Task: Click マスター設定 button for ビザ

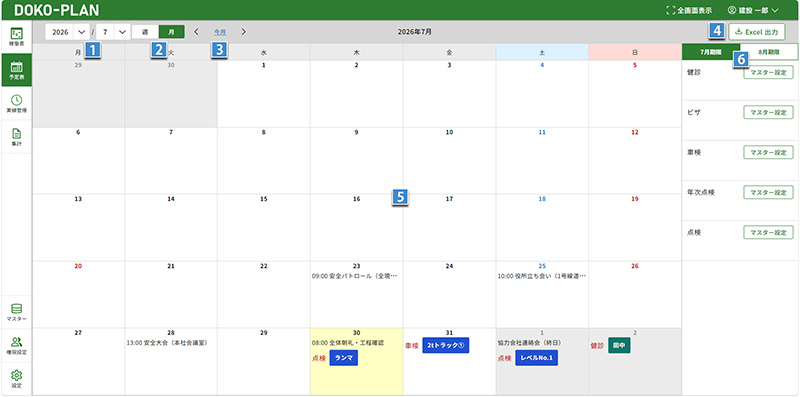Action: (x=768, y=112)
